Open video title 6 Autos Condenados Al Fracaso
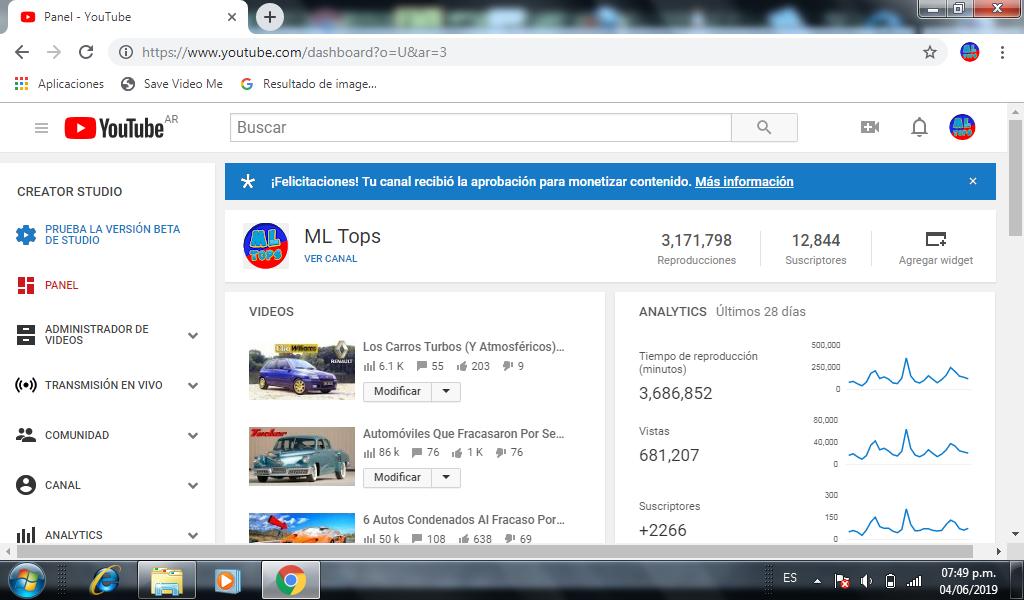Image resolution: width=1024 pixels, height=600 pixels. click(x=464, y=520)
